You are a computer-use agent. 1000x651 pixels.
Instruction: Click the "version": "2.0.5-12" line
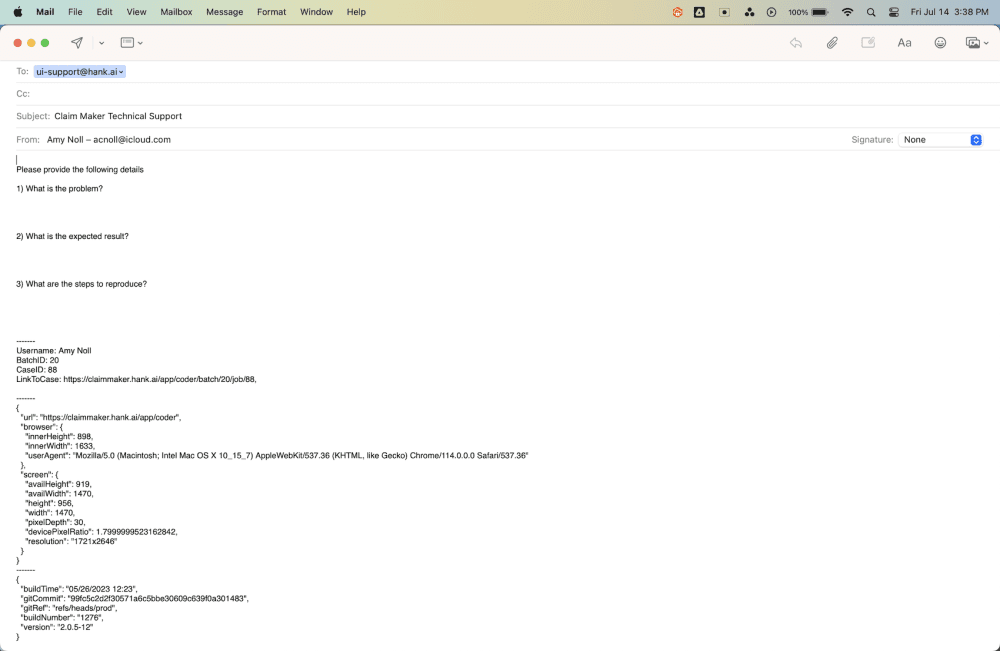(x=57, y=627)
